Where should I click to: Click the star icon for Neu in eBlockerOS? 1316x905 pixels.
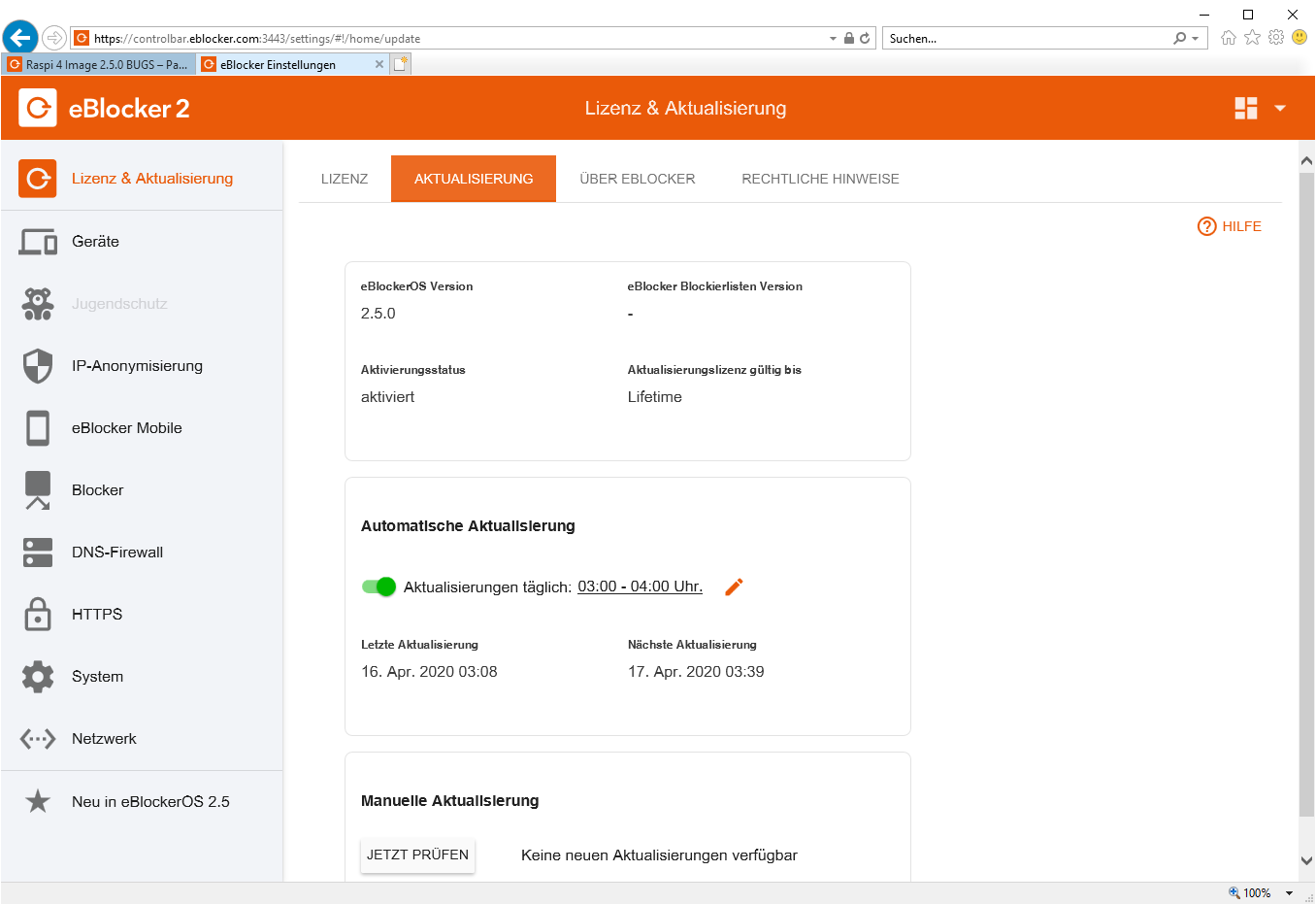pos(38,801)
